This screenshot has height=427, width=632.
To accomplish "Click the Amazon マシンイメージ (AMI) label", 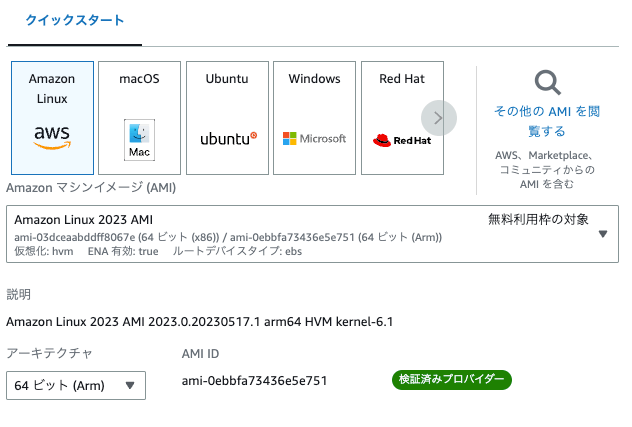I will coord(91,187).
